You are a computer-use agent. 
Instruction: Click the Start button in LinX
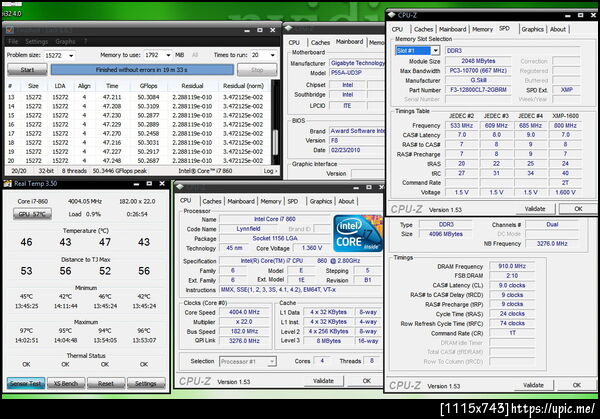pyautogui.click(x=27, y=70)
